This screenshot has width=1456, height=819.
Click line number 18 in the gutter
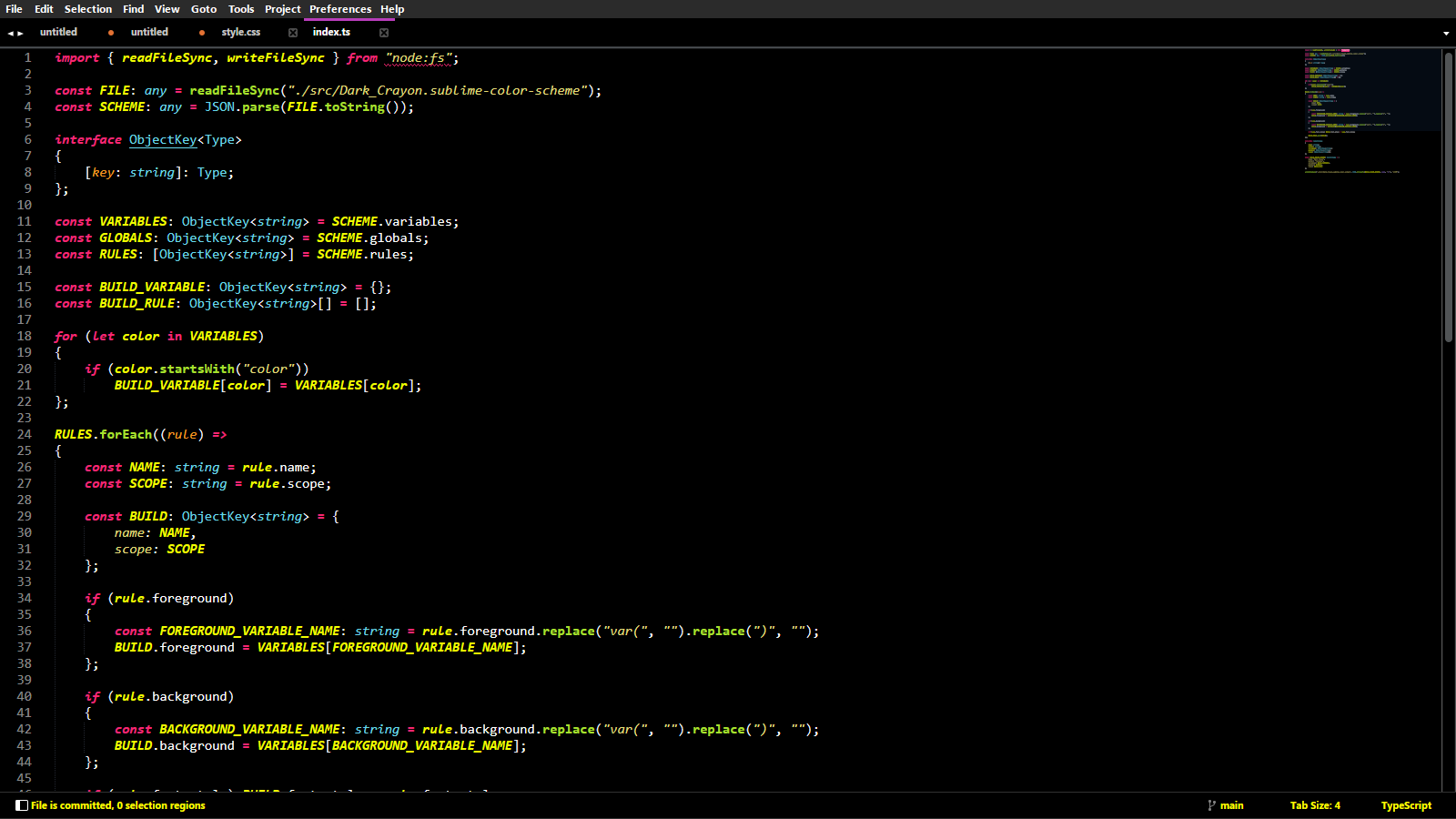[x=24, y=336]
